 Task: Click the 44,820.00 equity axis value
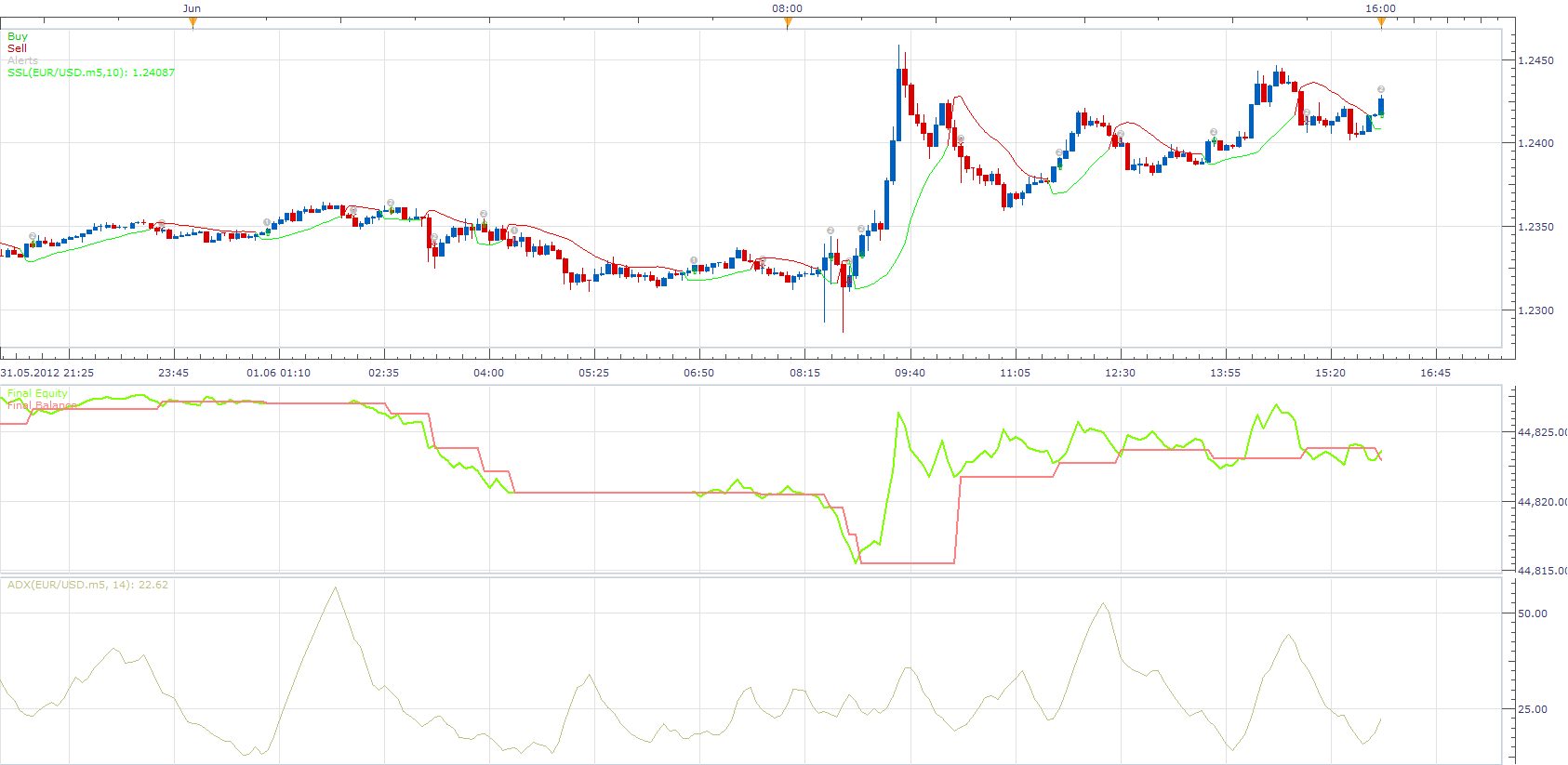coord(1542,502)
